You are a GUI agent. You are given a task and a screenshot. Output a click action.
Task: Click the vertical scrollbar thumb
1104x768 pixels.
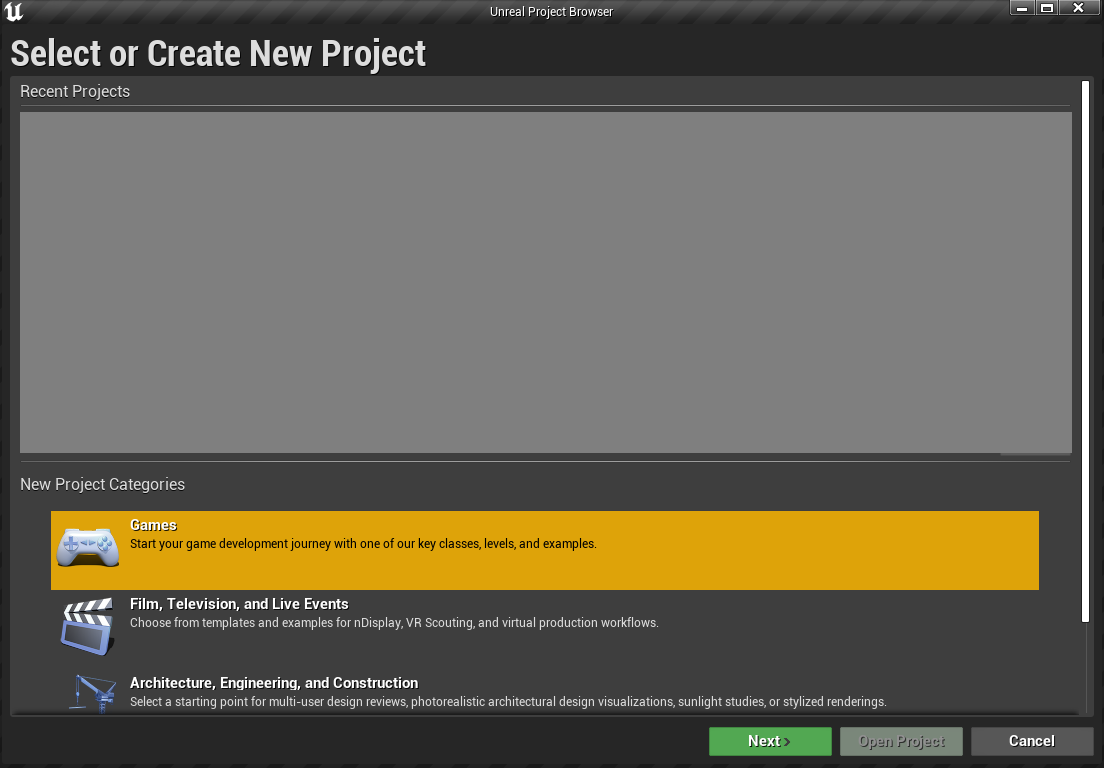pyautogui.click(x=1085, y=352)
